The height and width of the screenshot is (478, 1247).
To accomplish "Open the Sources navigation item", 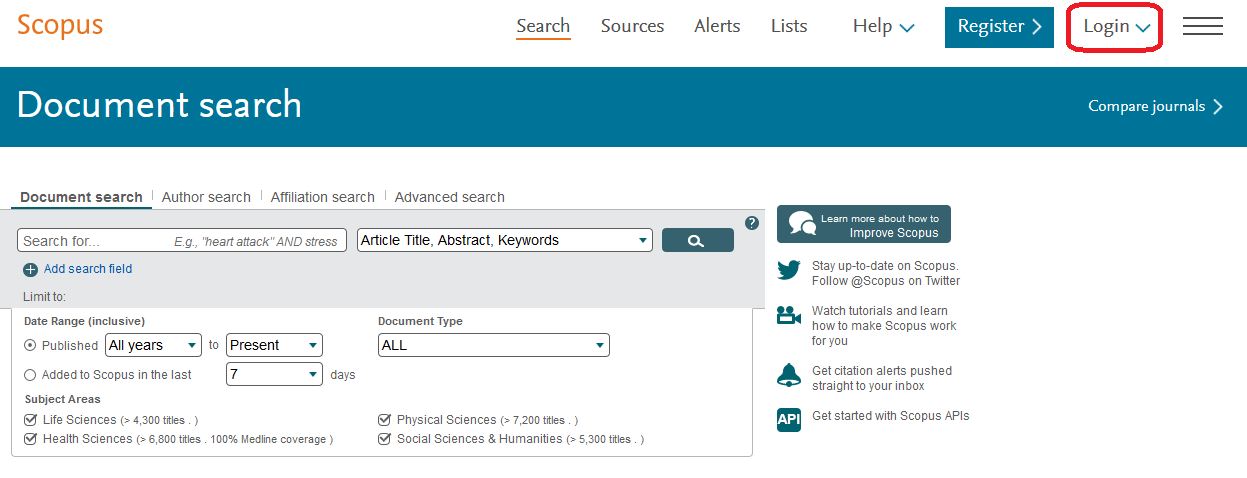I will [632, 26].
